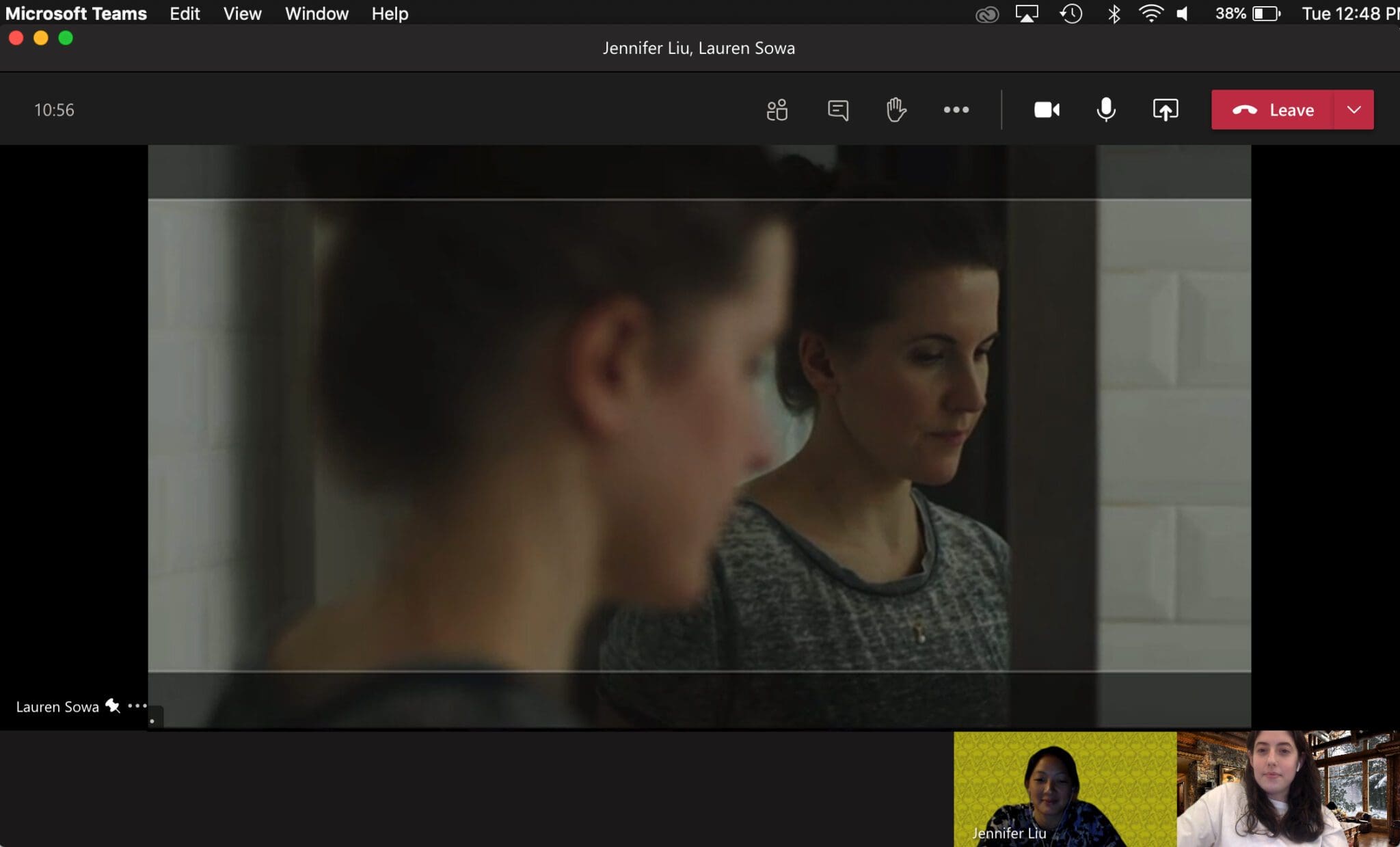
Task: Open the volume control menu
Action: 1183,14
